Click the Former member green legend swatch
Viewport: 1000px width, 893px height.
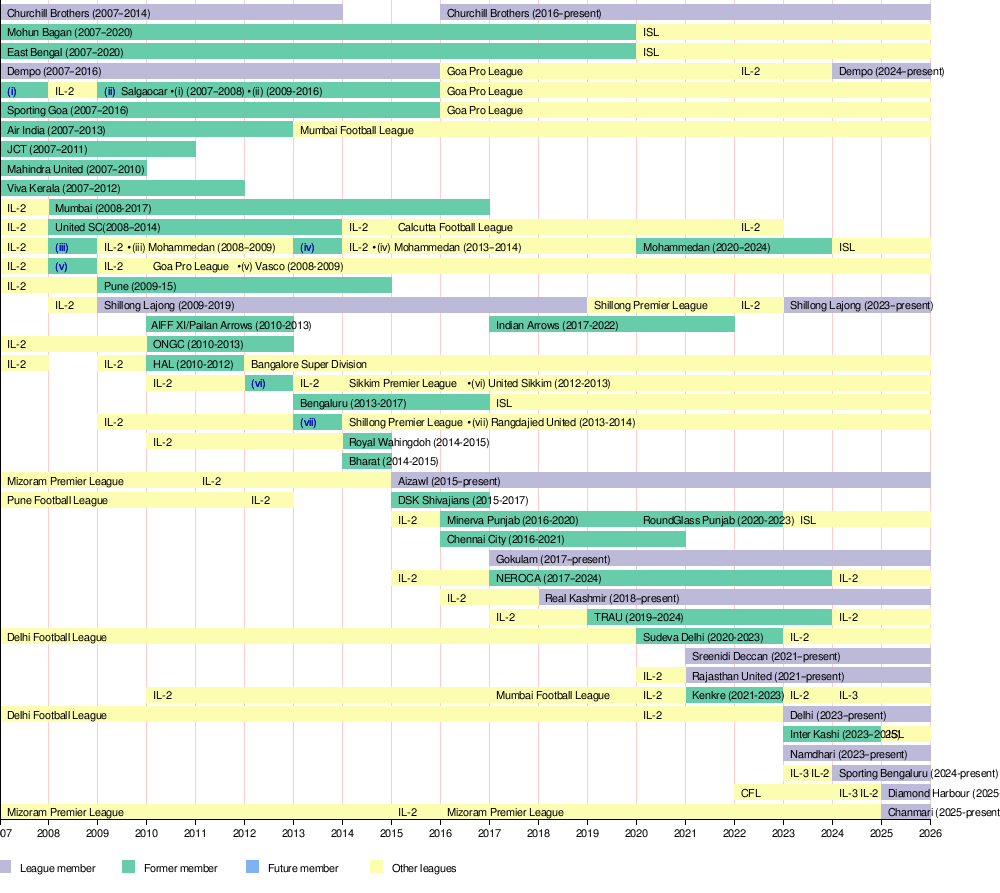[x=128, y=867]
